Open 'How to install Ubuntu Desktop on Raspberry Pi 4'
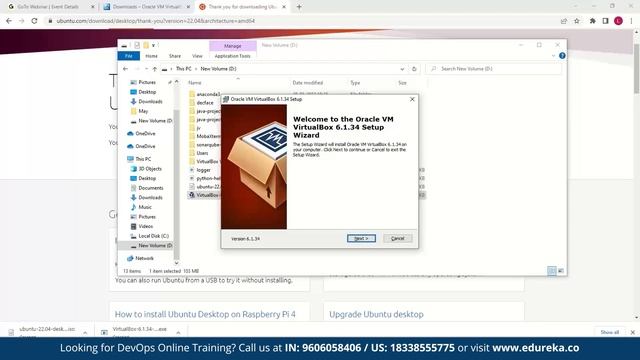The image size is (640, 360). [205, 314]
